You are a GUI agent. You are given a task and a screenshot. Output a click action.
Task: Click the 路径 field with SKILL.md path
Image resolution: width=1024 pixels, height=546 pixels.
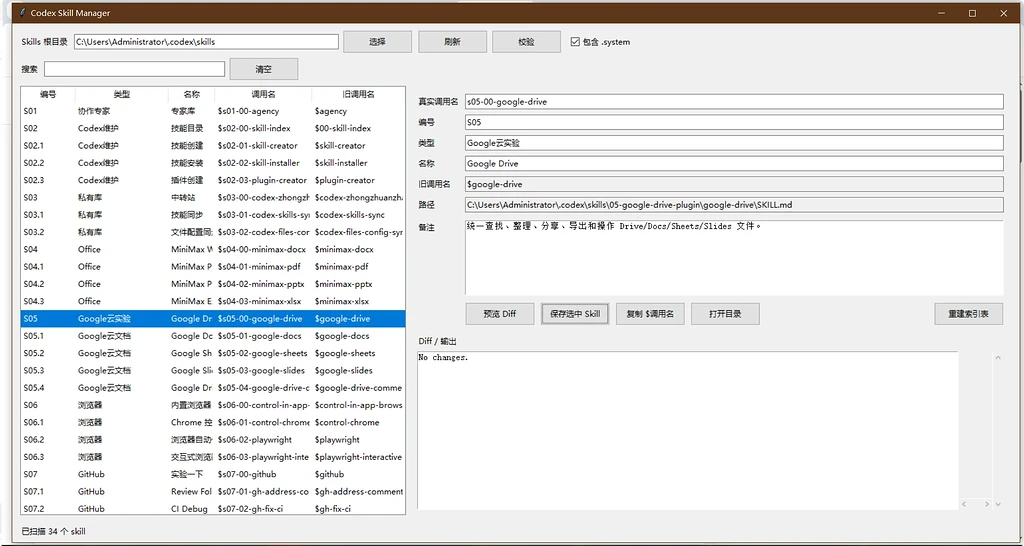click(x=734, y=205)
